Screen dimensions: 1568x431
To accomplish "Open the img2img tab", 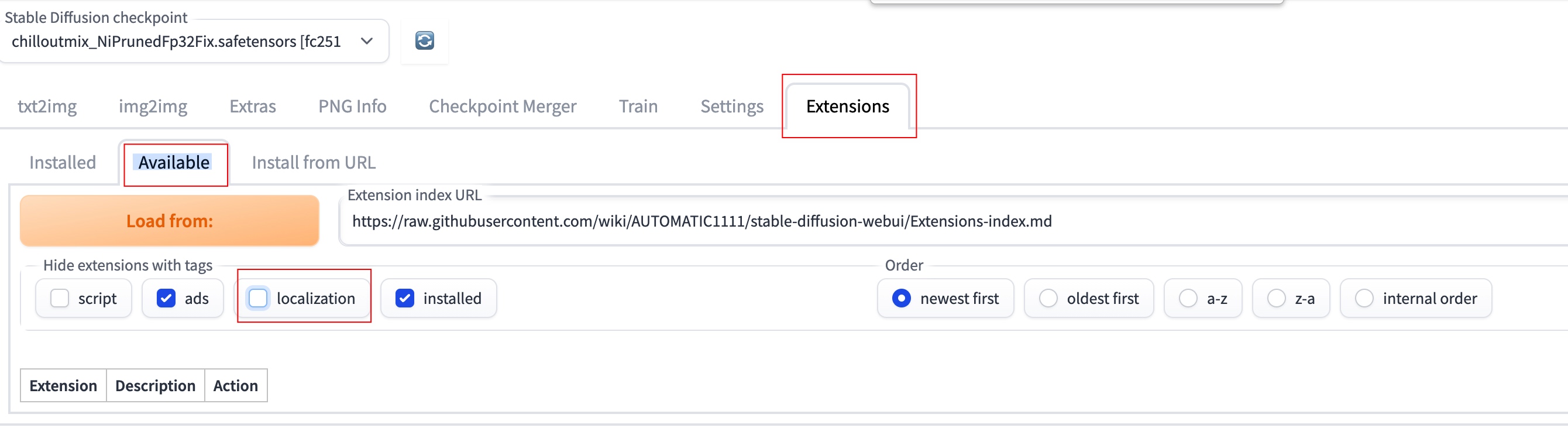I will point(153,107).
